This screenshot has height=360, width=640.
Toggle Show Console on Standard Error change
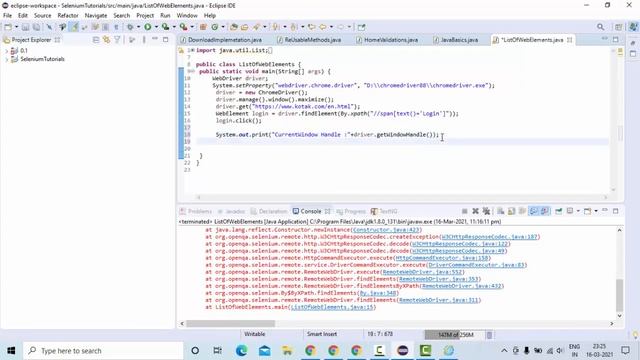pyautogui.click(x=545, y=211)
